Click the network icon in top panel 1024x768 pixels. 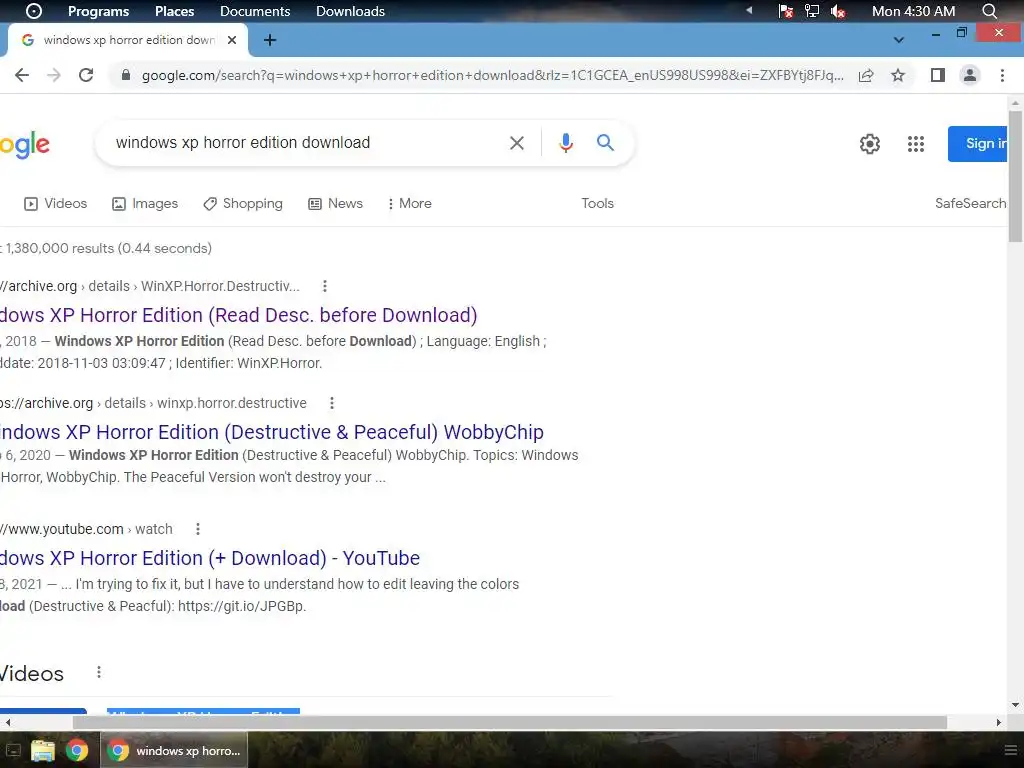[812, 11]
